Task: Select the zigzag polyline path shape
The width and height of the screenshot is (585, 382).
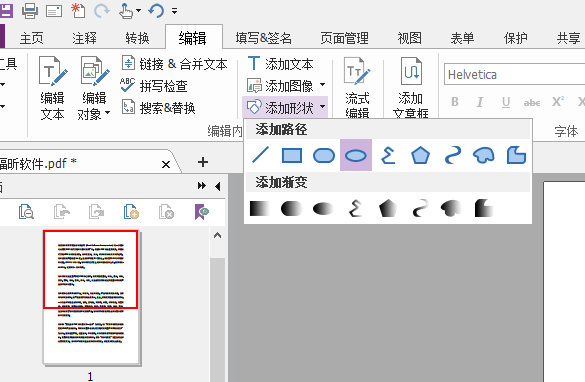Action: [388, 155]
